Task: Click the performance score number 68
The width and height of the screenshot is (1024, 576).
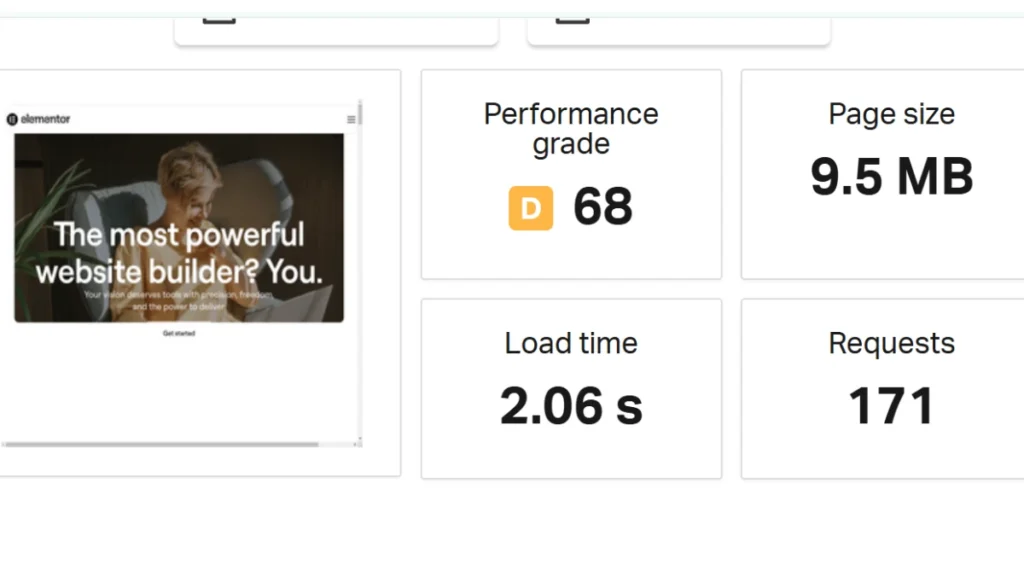Action: coord(603,209)
